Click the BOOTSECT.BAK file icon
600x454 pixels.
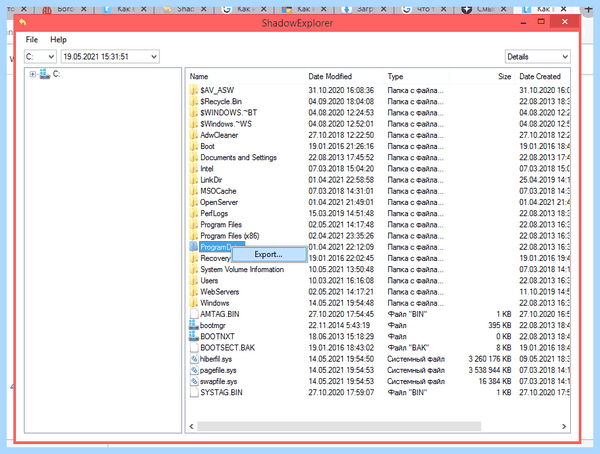click(194, 348)
